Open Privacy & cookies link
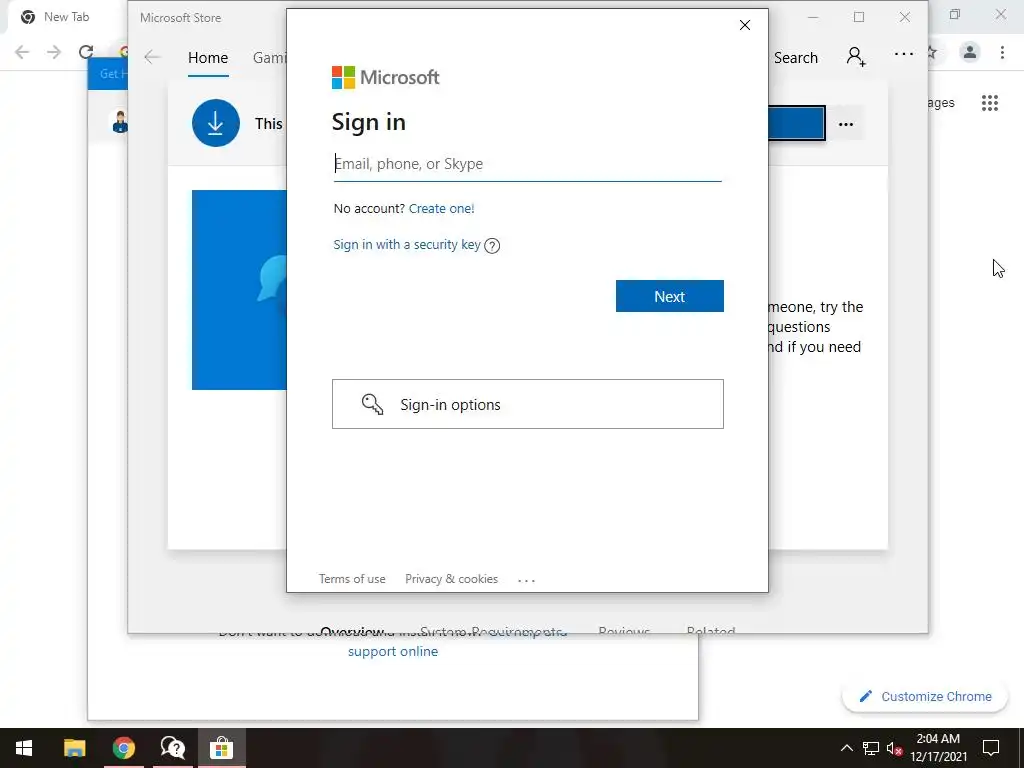The width and height of the screenshot is (1024, 768). [x=451, y=579]
